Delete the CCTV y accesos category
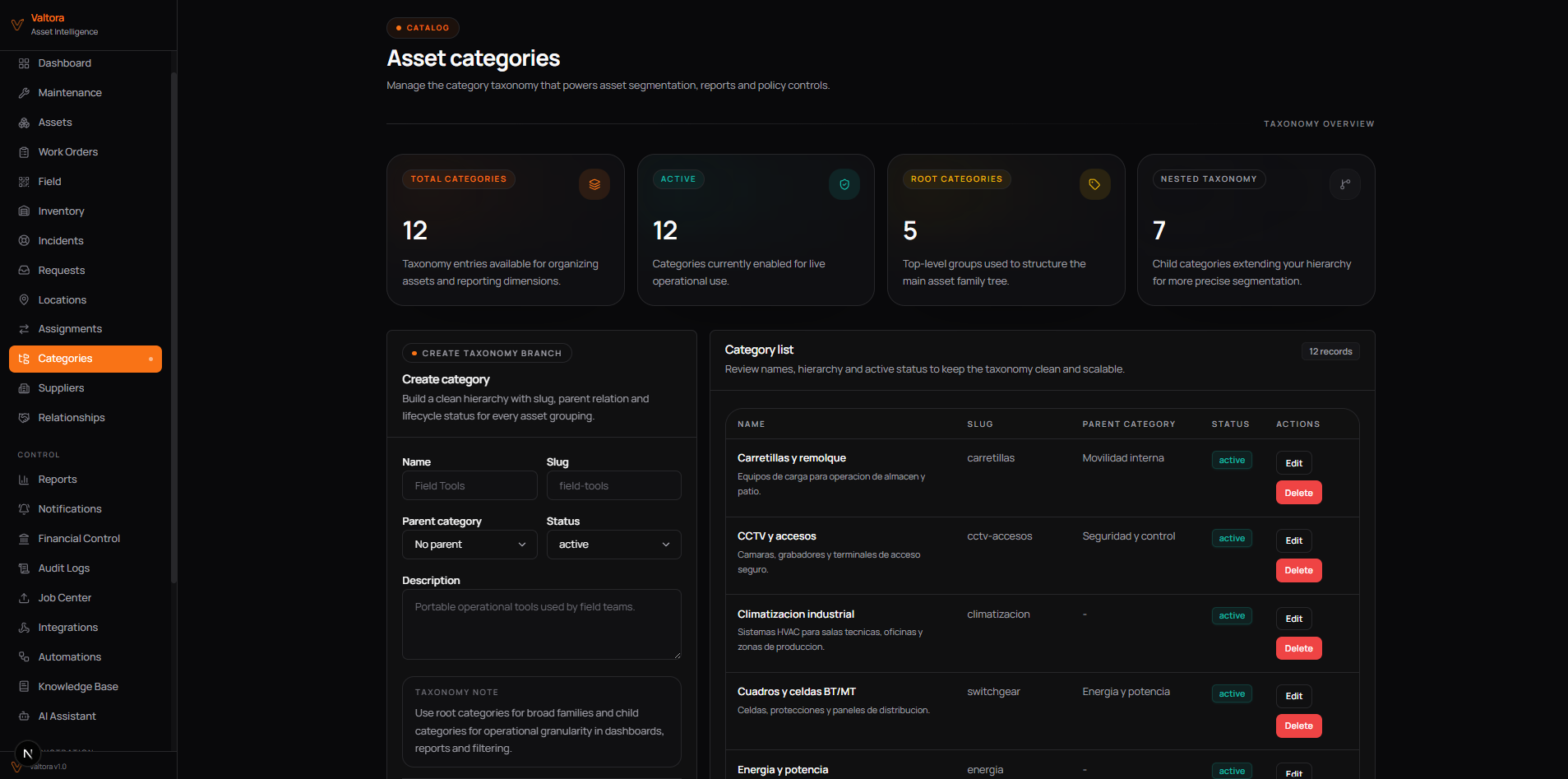 pyautogui.click(x=1298, y=570)
